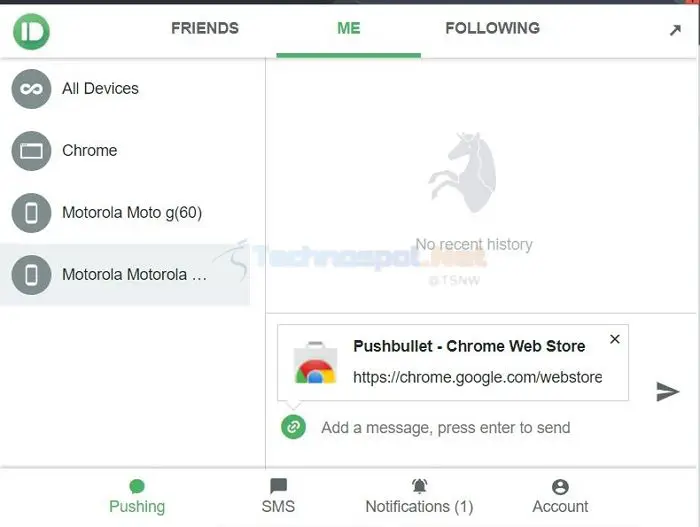The image size is (700, 527).
Task: Switch to the FRIENDS tab
Action: [x=205, y=29]
